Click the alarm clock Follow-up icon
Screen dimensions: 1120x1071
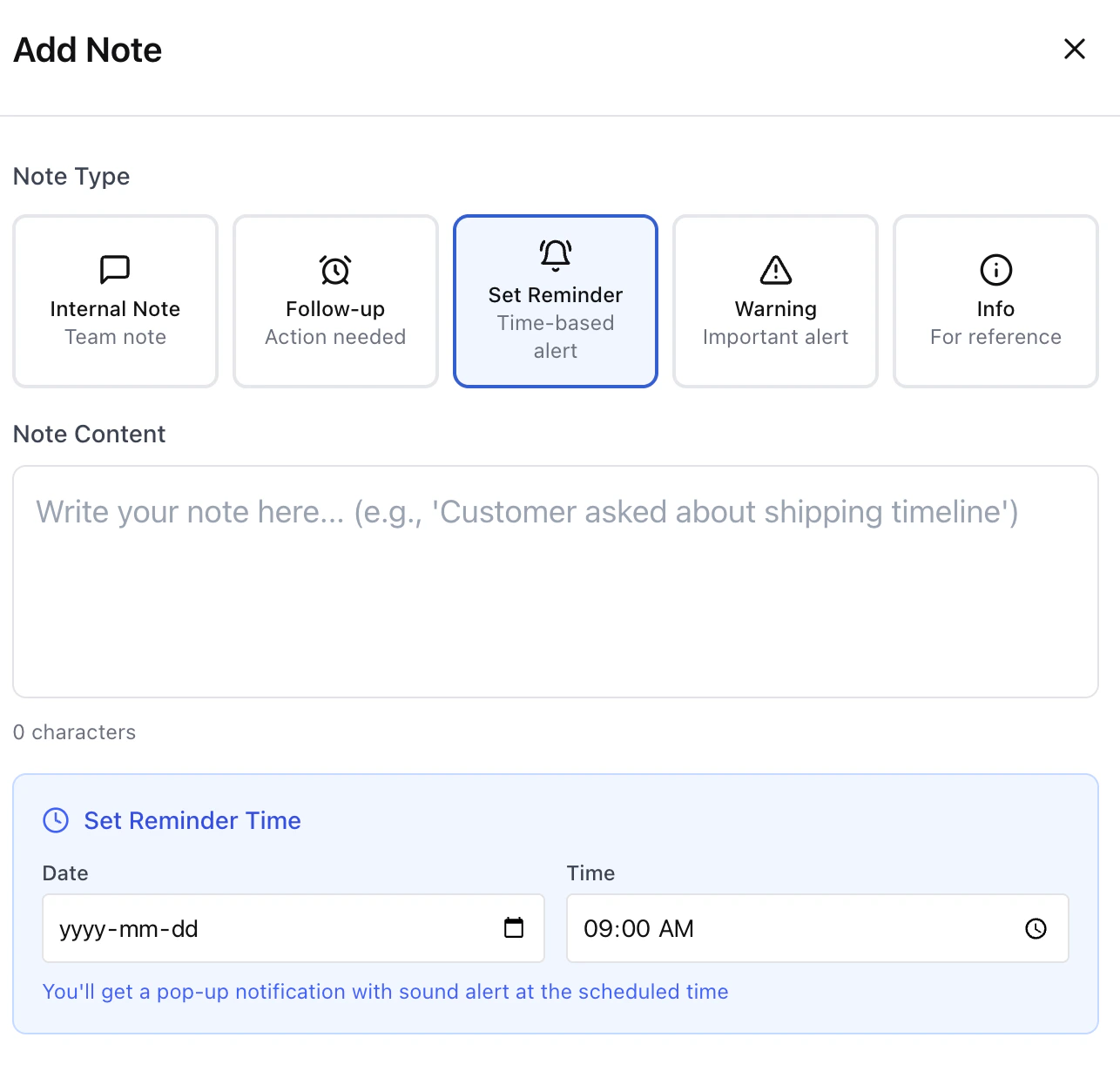pyautogui.click(x=335, y=270)
